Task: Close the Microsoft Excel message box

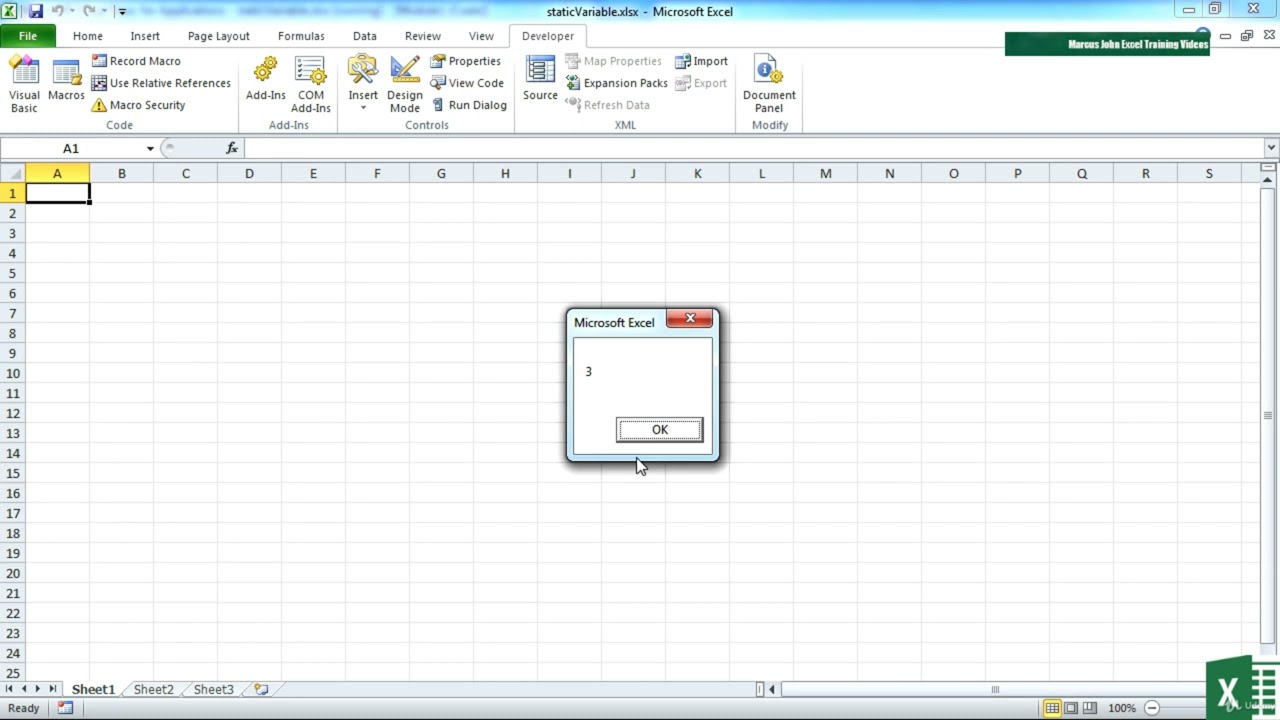Action: coord(690,319)
